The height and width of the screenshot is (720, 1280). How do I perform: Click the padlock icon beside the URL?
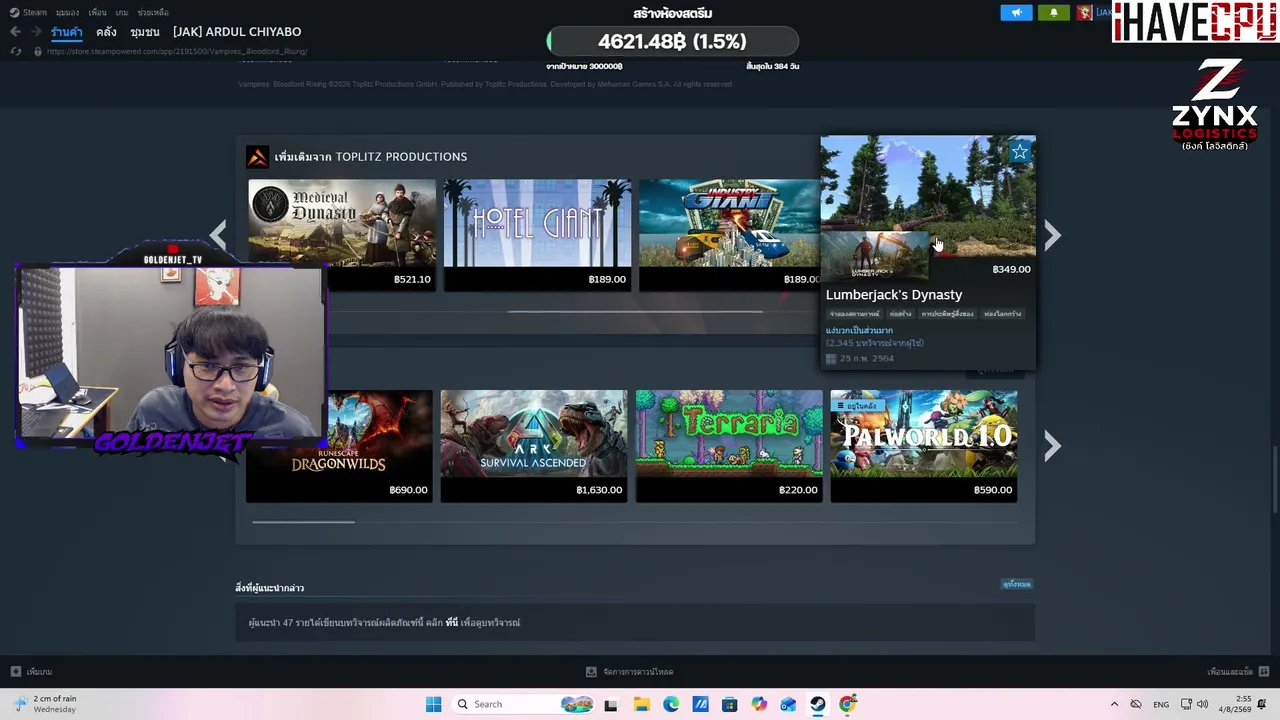point(38,51)
